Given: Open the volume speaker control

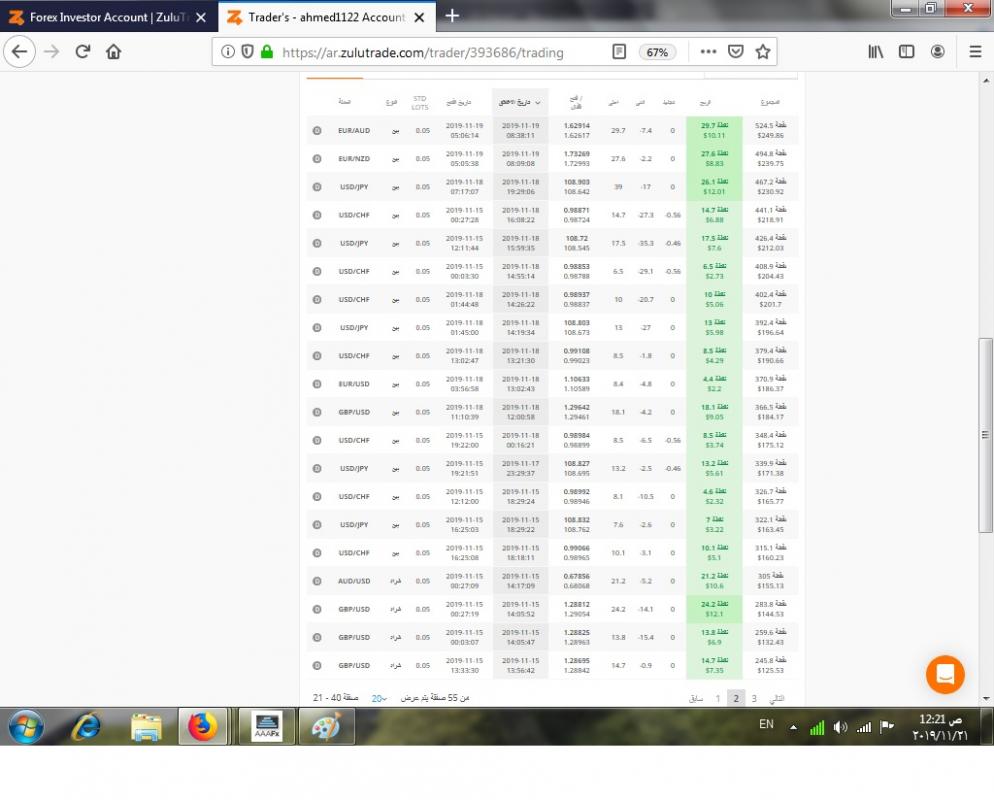Looking at the screenshot, I should point(841,727).
